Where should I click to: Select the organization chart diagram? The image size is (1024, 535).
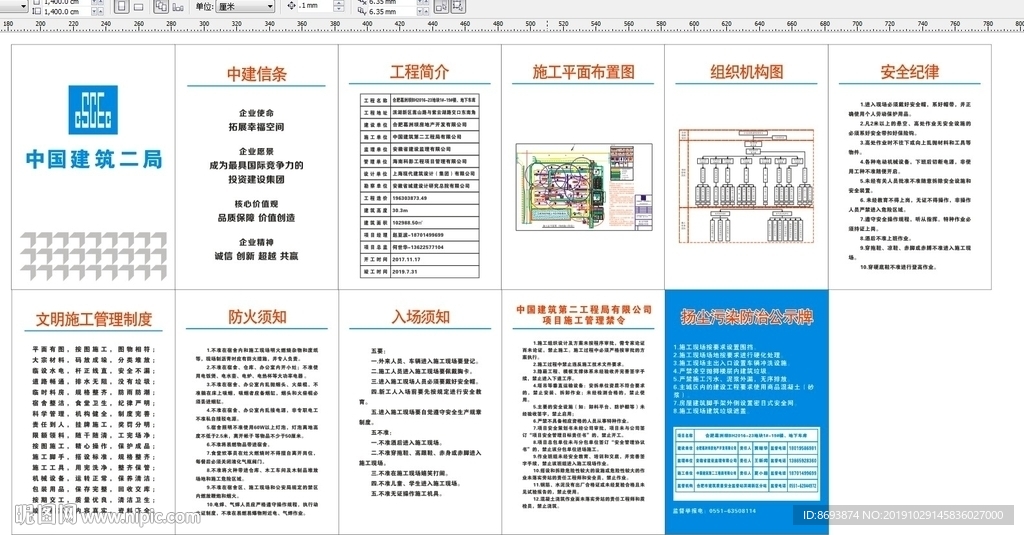click(746, 186)
